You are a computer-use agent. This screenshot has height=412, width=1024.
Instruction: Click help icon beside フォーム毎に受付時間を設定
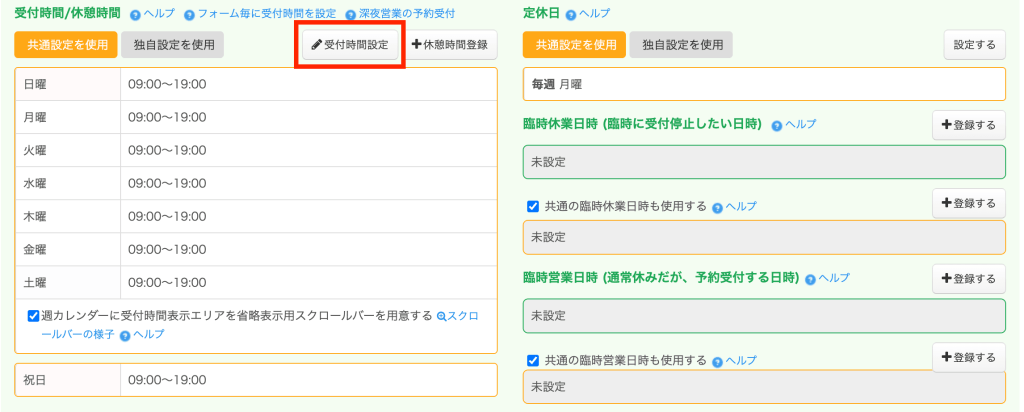point(189,15)
